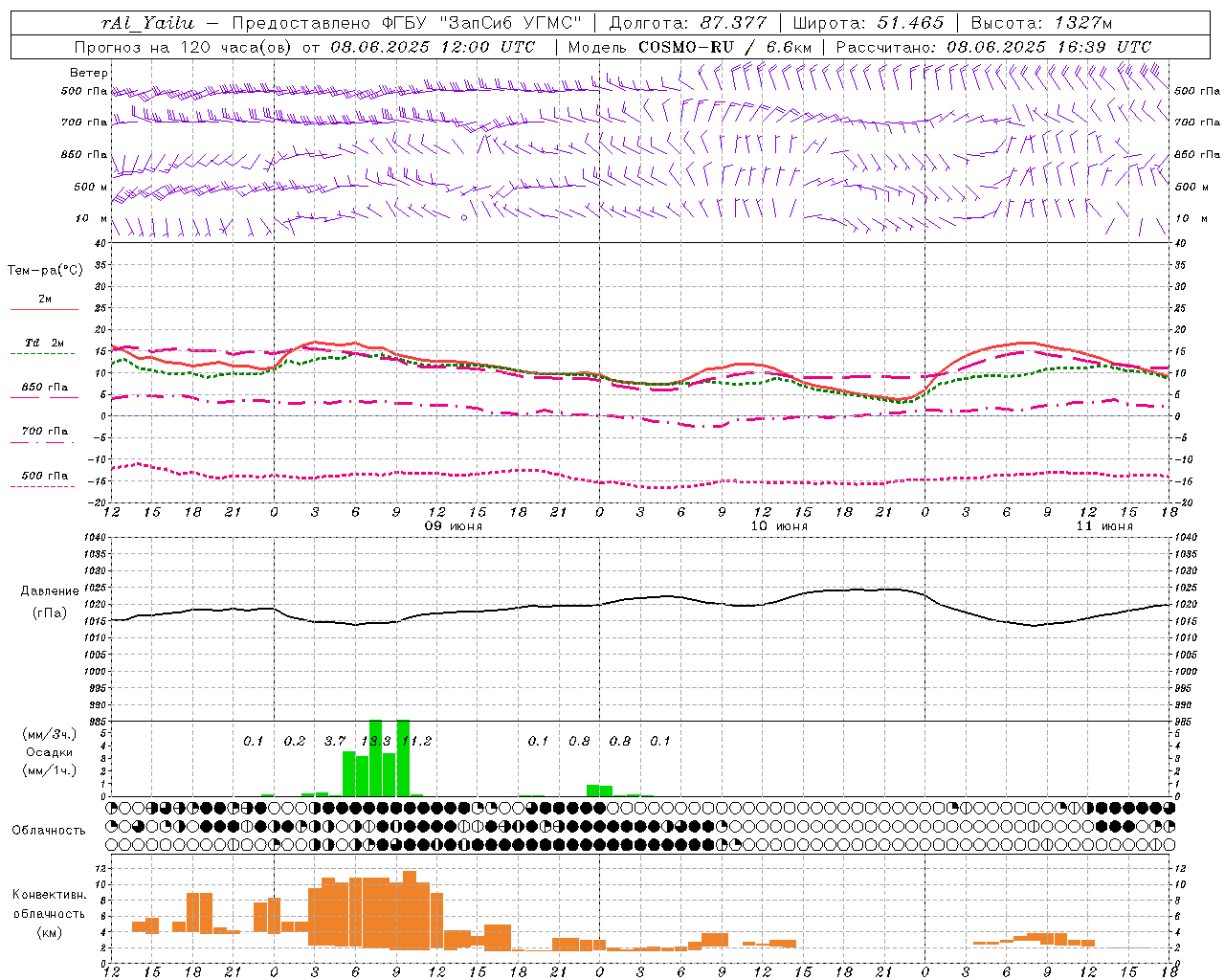This screenshot has width=1225, height=980.
Task: Click precipitation value "3.7"
Action: (x=335, y=742)
